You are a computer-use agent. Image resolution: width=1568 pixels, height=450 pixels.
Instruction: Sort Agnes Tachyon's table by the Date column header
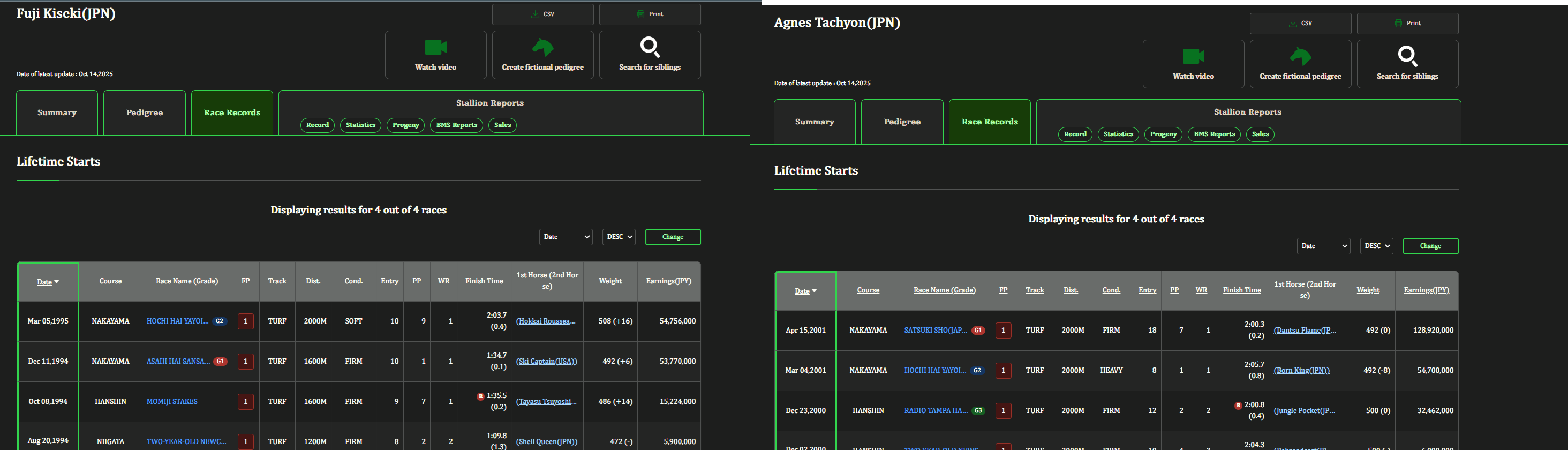click(806, 291)
